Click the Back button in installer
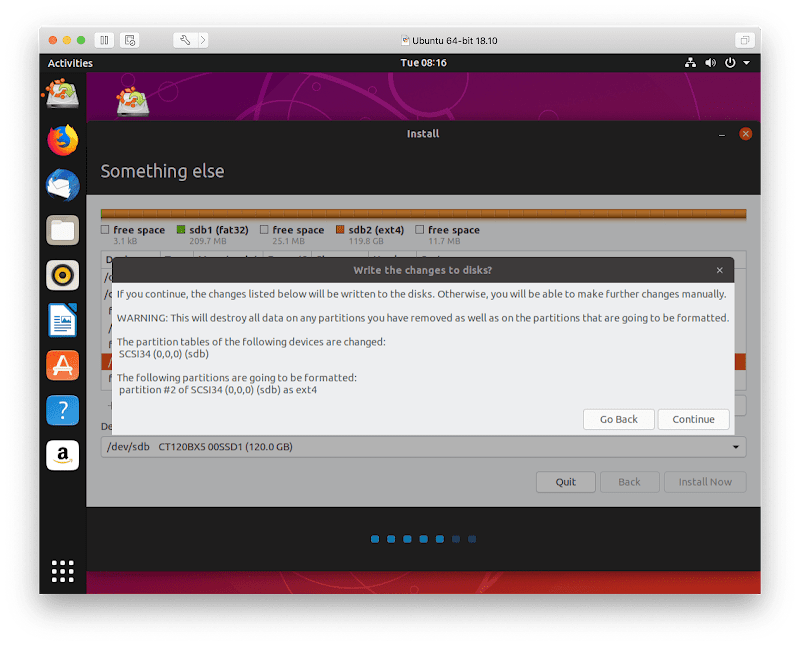 [x=630, y=482]
